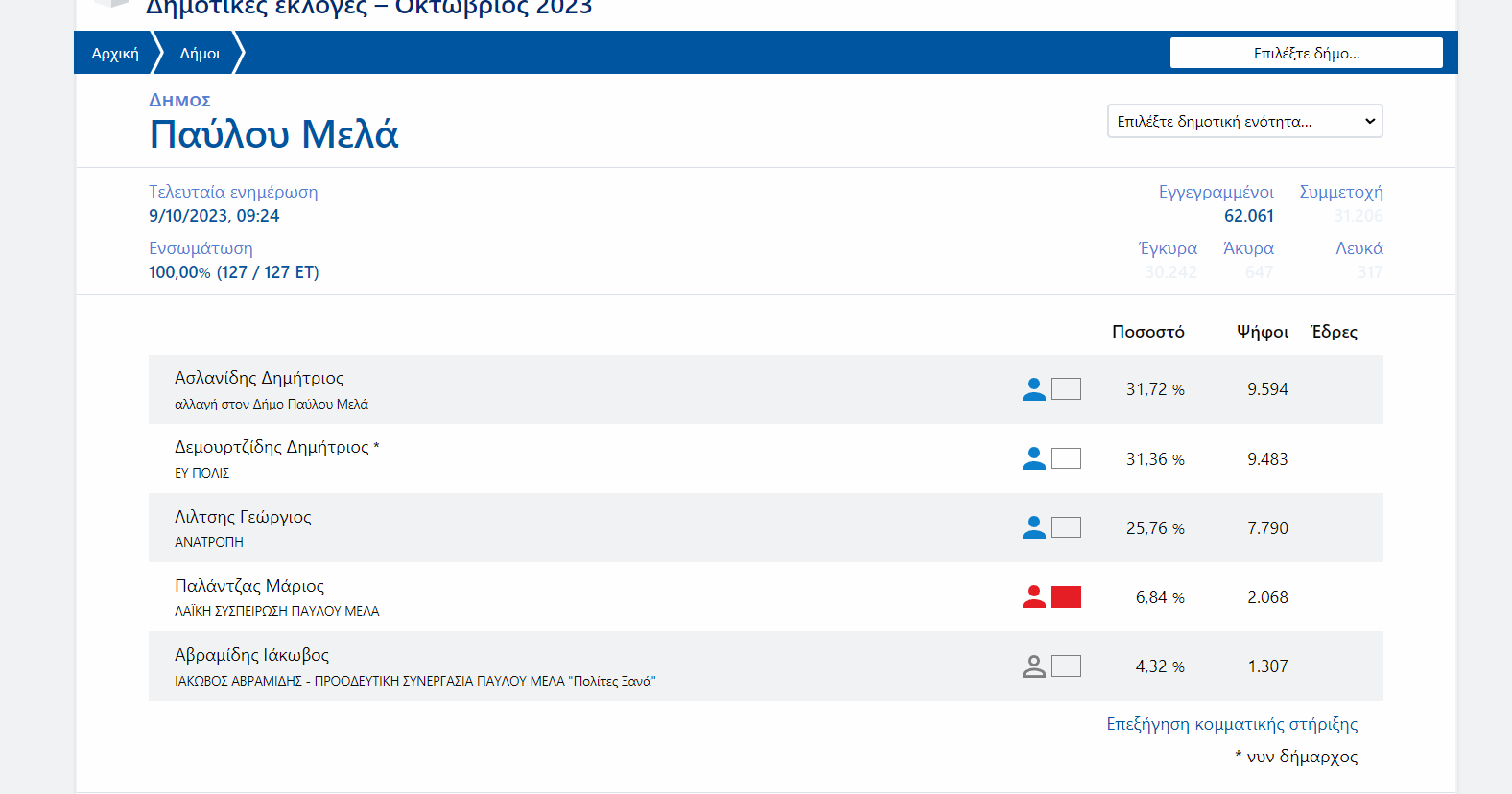1512x794 pixels.
Task: Click the Ψήφοι column header
Action: pos(1262,332)
